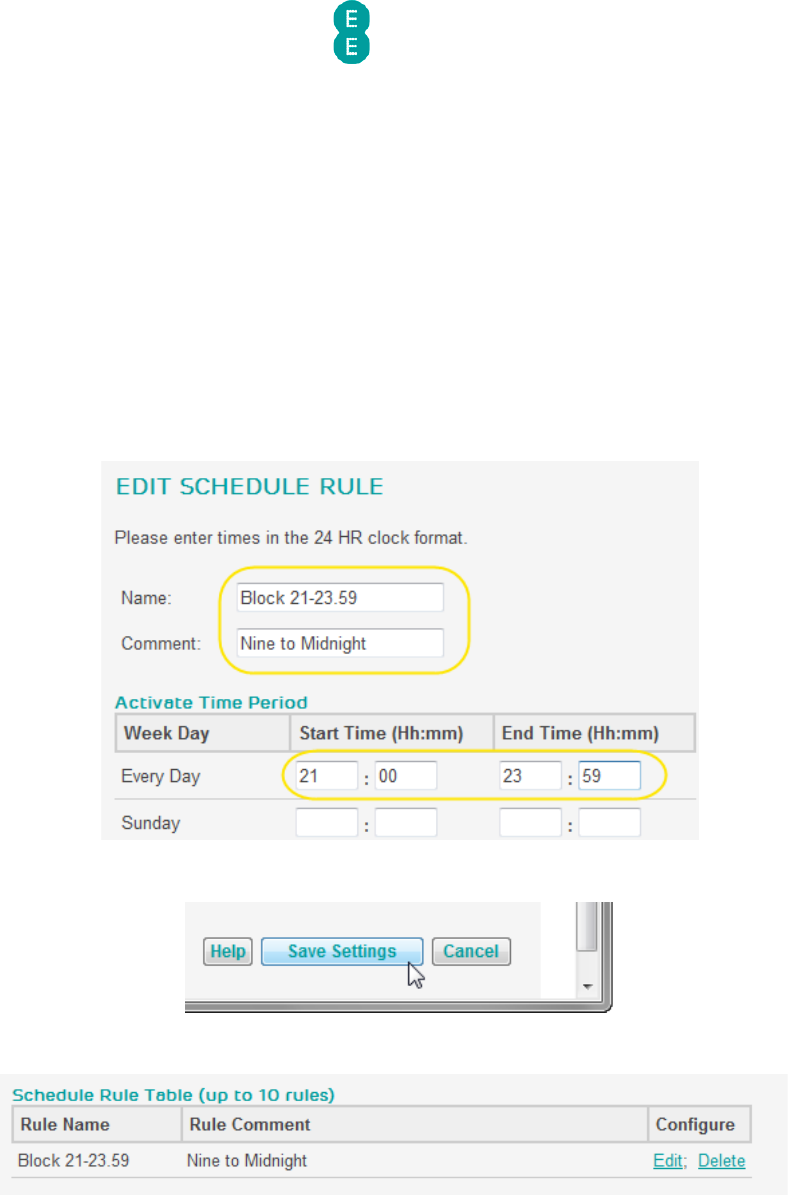Click the Every Day end minutes field
Image resolution: width=788 pixels, height=1195 pixels.
tap(610, 776)
